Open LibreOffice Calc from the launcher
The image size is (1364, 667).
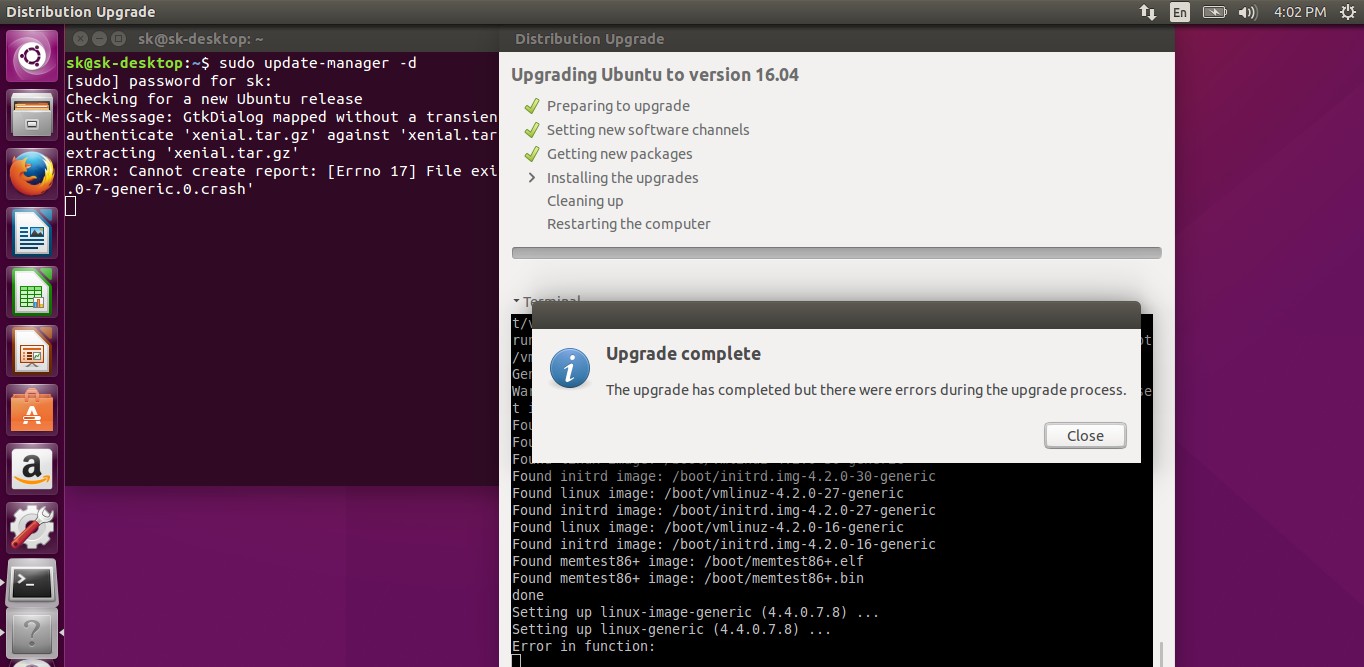[x=33, y=292]
